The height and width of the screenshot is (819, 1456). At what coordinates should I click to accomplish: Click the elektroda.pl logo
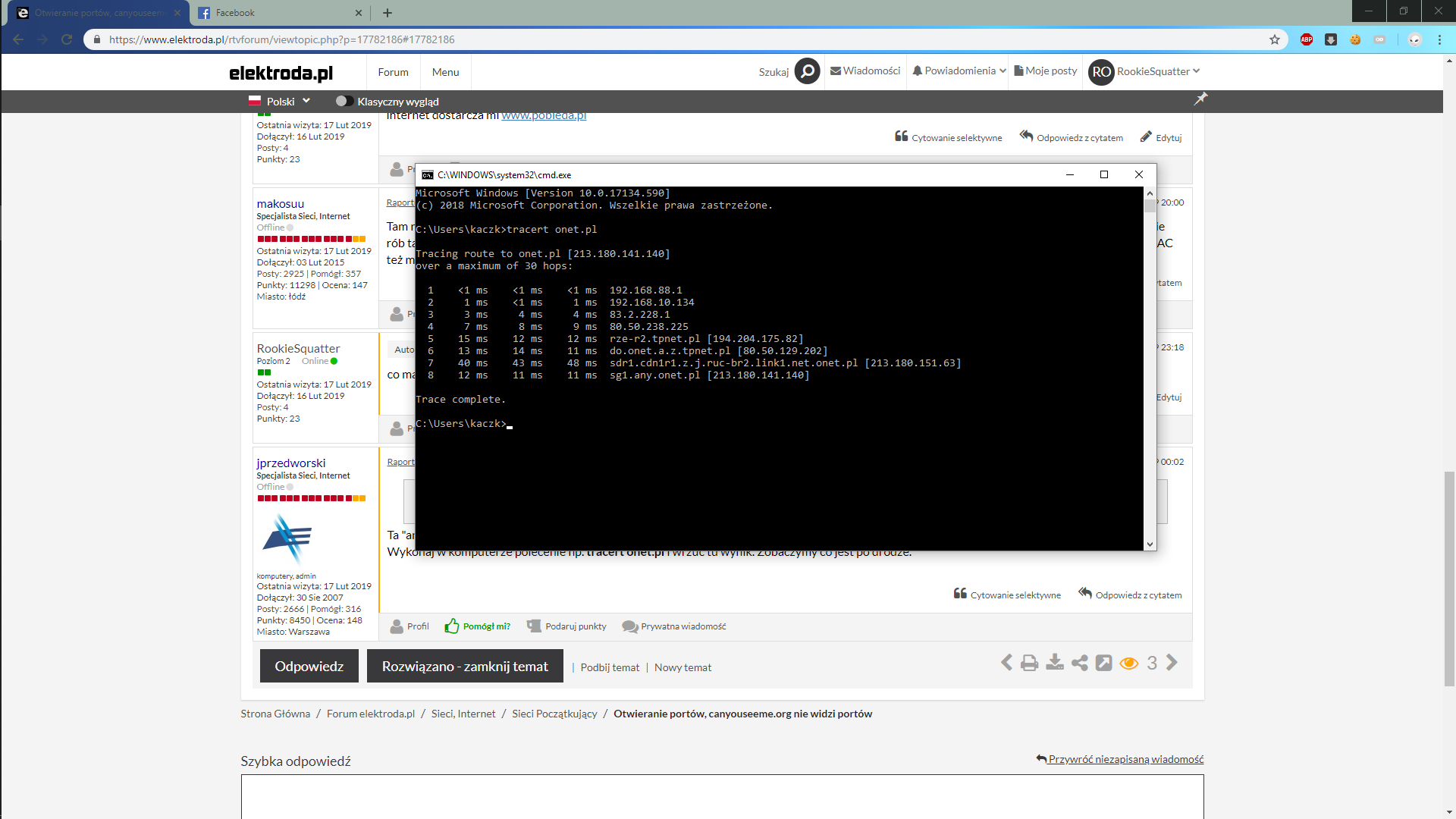tap(281, 73)
